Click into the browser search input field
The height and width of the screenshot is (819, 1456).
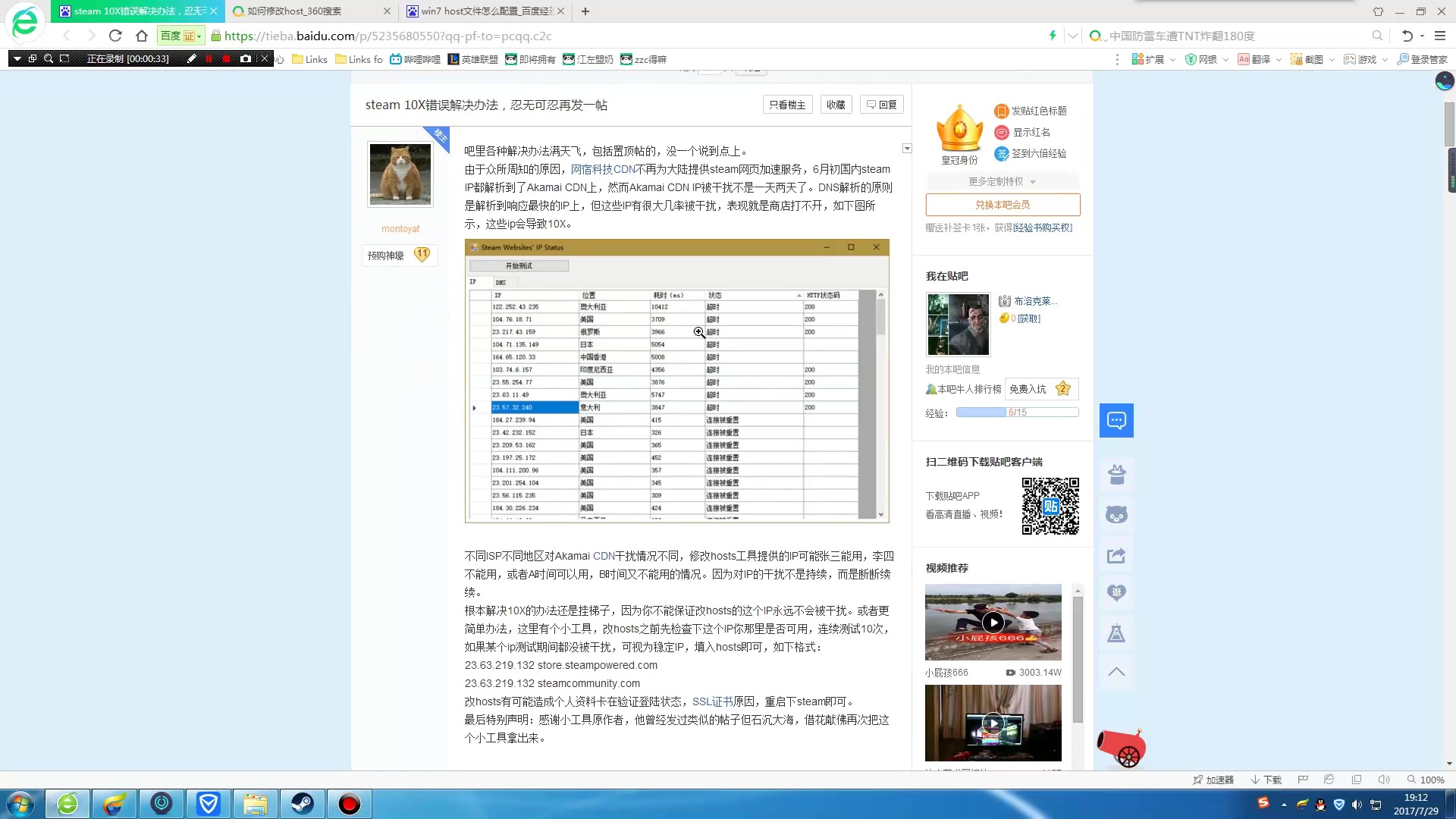pos(1236,36)
